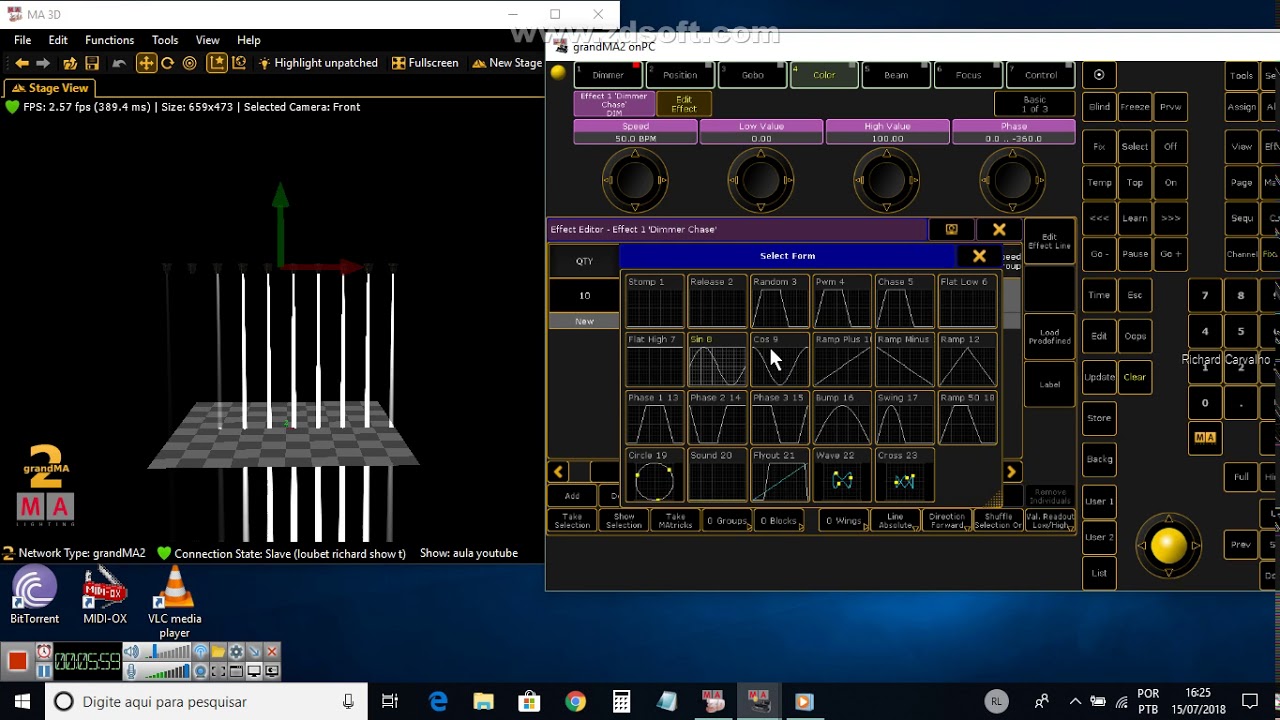
Task: Select the Color preset type tab
Action: click(x=824, y=75)
